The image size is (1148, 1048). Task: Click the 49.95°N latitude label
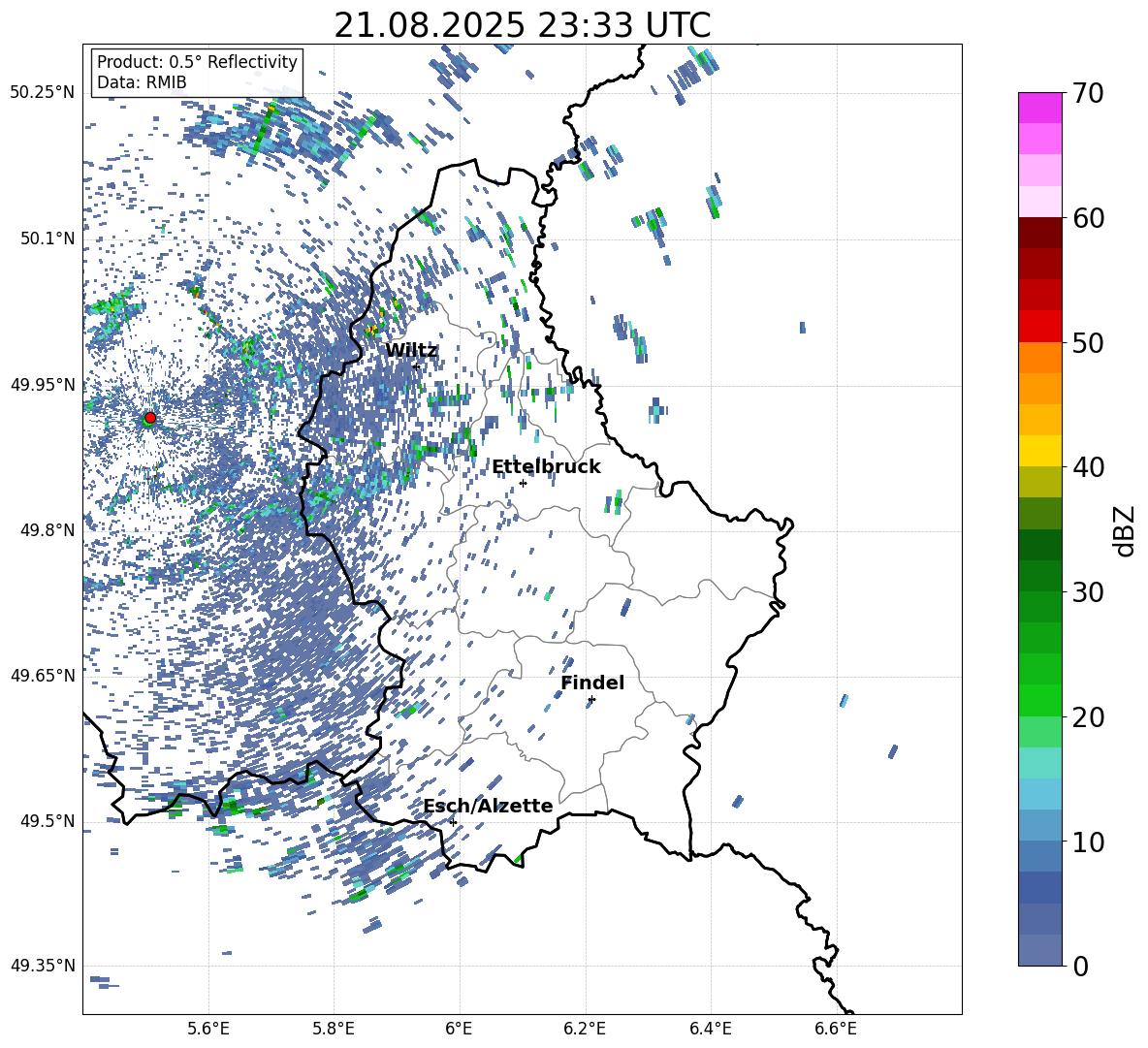point(43,384)
